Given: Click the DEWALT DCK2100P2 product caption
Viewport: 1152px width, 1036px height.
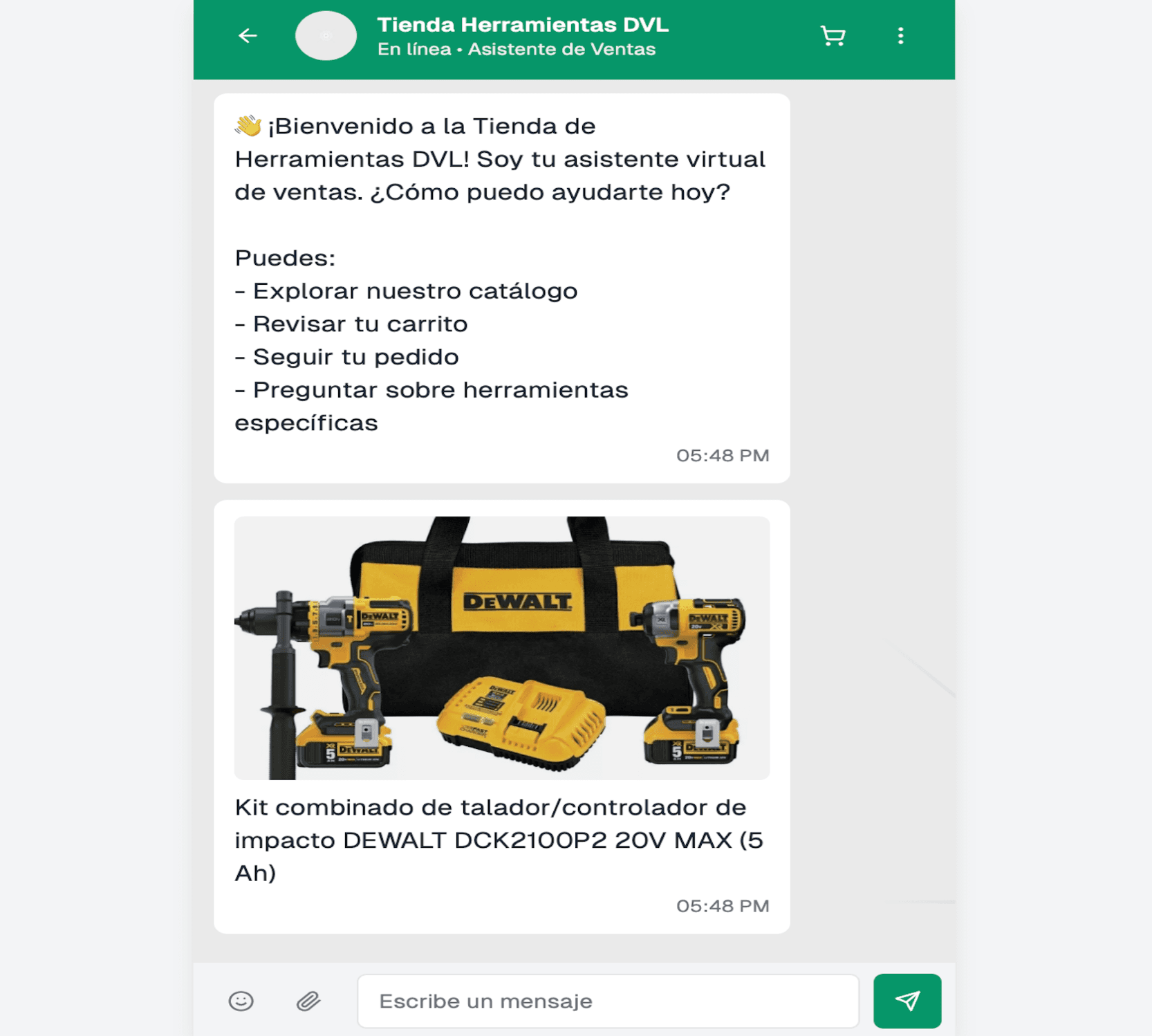Looking at the screenshot, I should (499, 840).
